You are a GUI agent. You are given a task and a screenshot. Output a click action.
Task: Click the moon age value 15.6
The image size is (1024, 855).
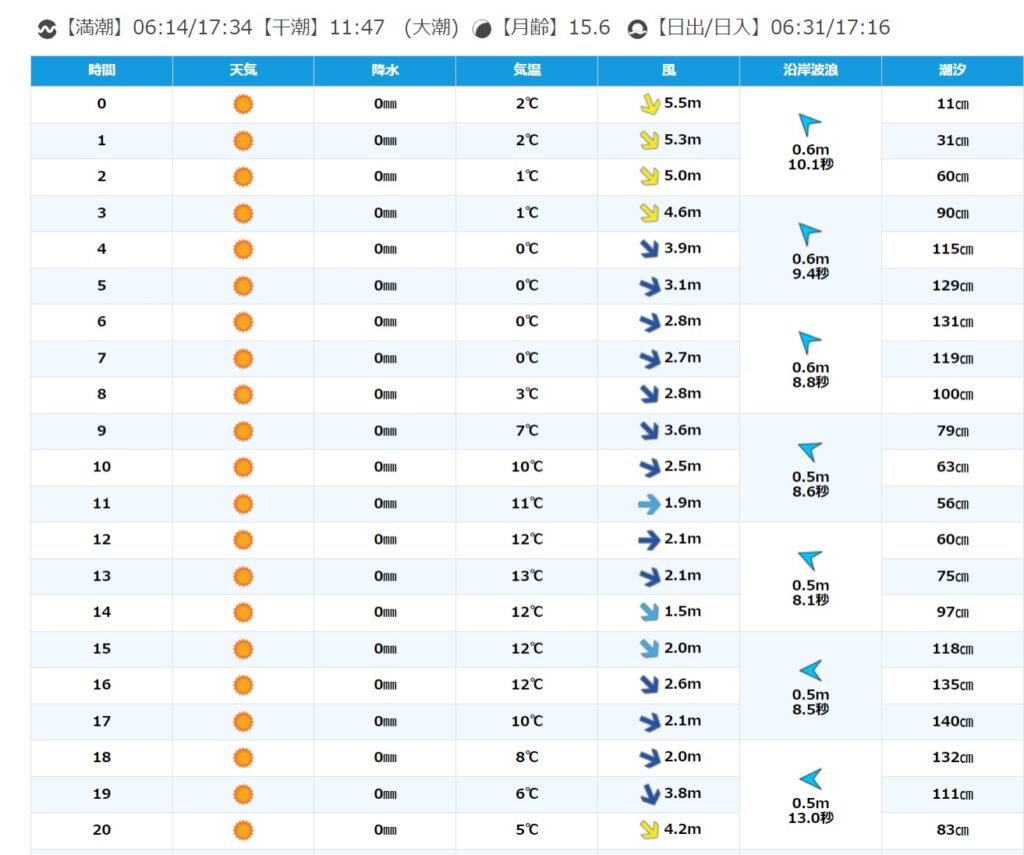pyautogui.click(x=589, y=27)
